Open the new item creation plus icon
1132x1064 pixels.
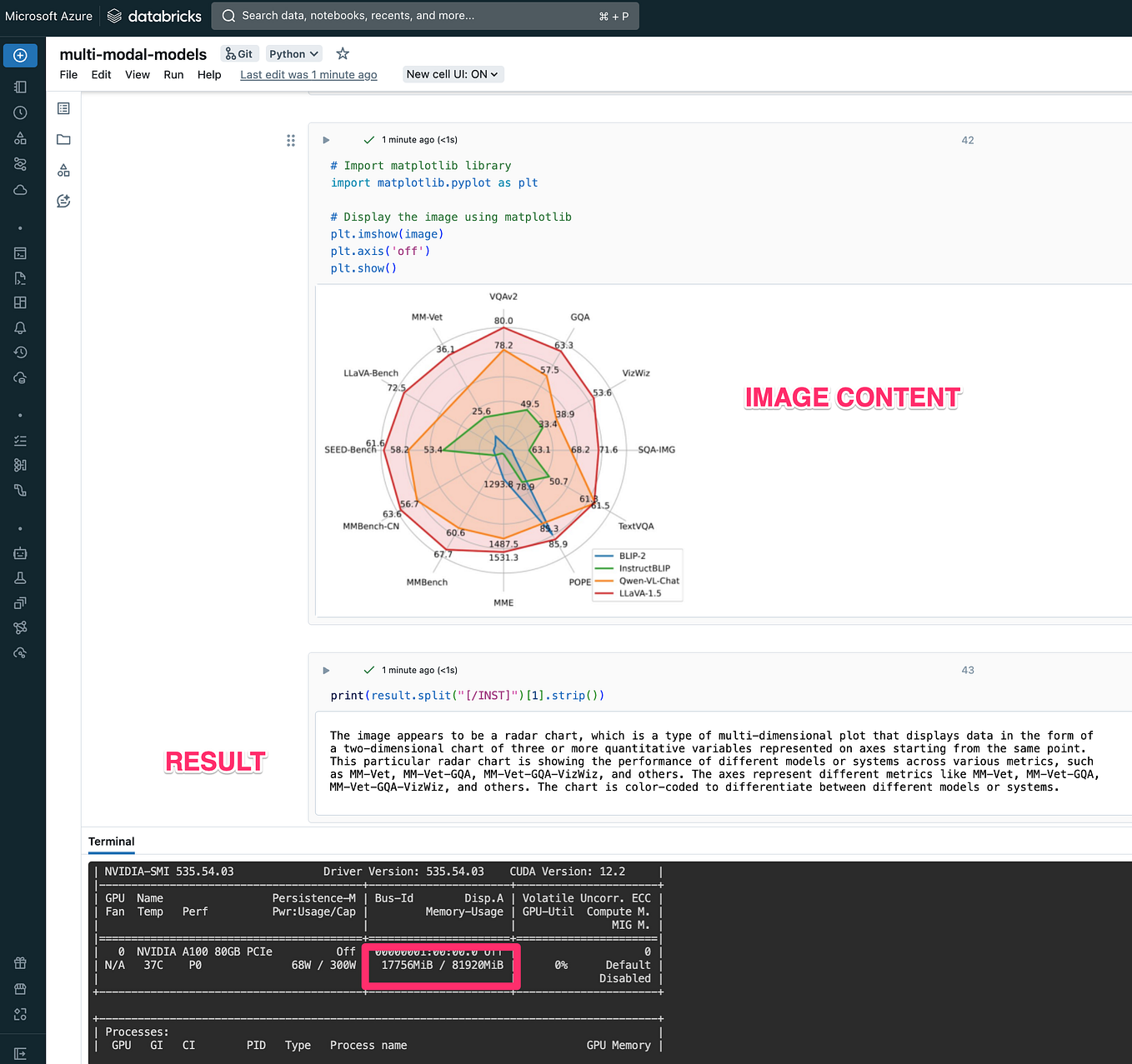pyautogui.click(x=20, y=55)
